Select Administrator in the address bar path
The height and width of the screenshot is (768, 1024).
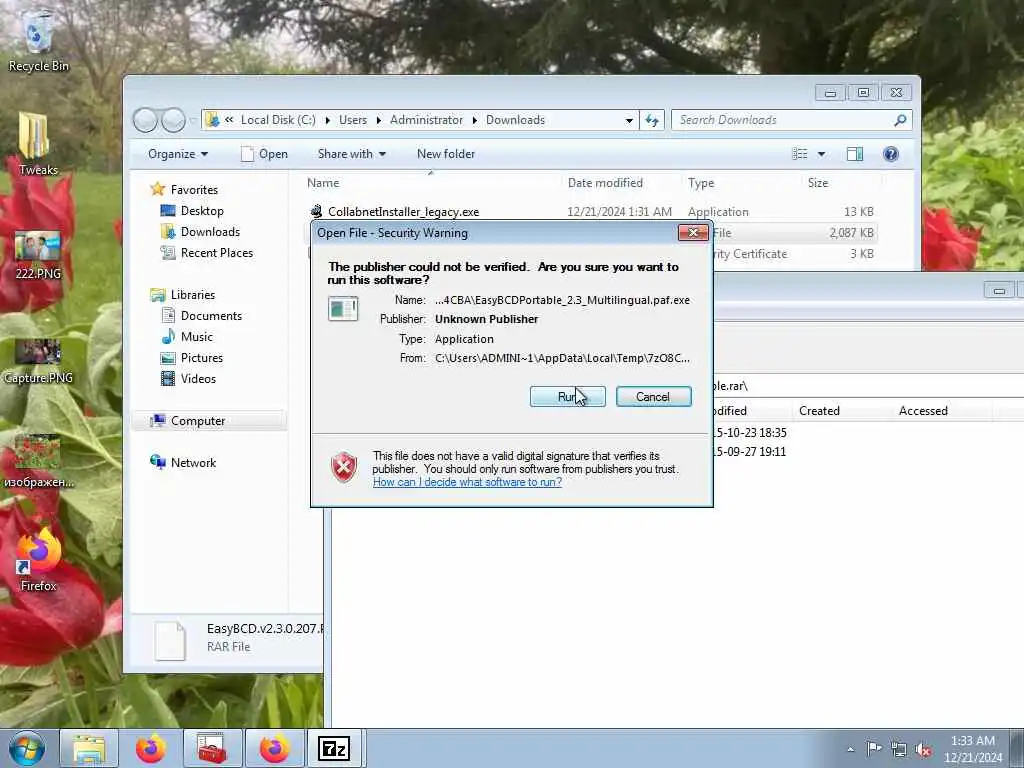pos(426,120)
